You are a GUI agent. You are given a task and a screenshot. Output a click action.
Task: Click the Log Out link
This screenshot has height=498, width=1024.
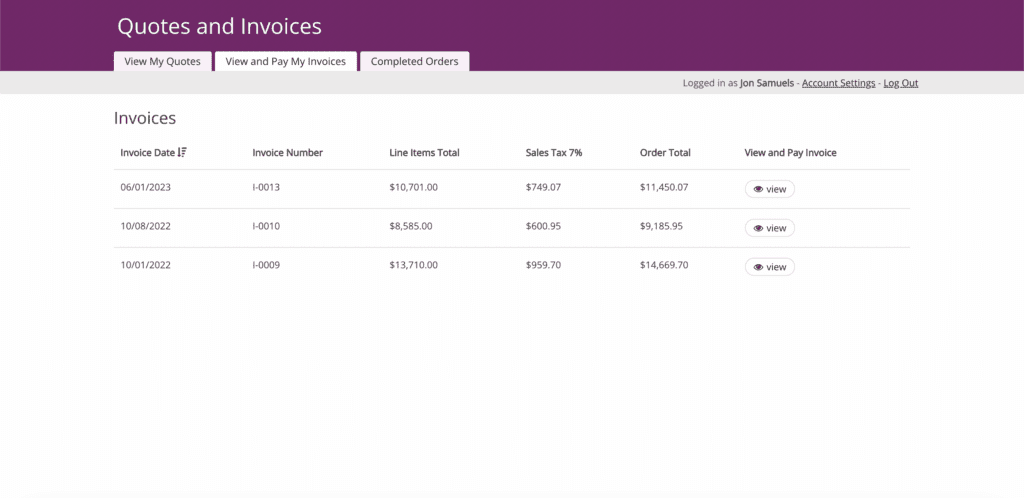tap(900, 83)
